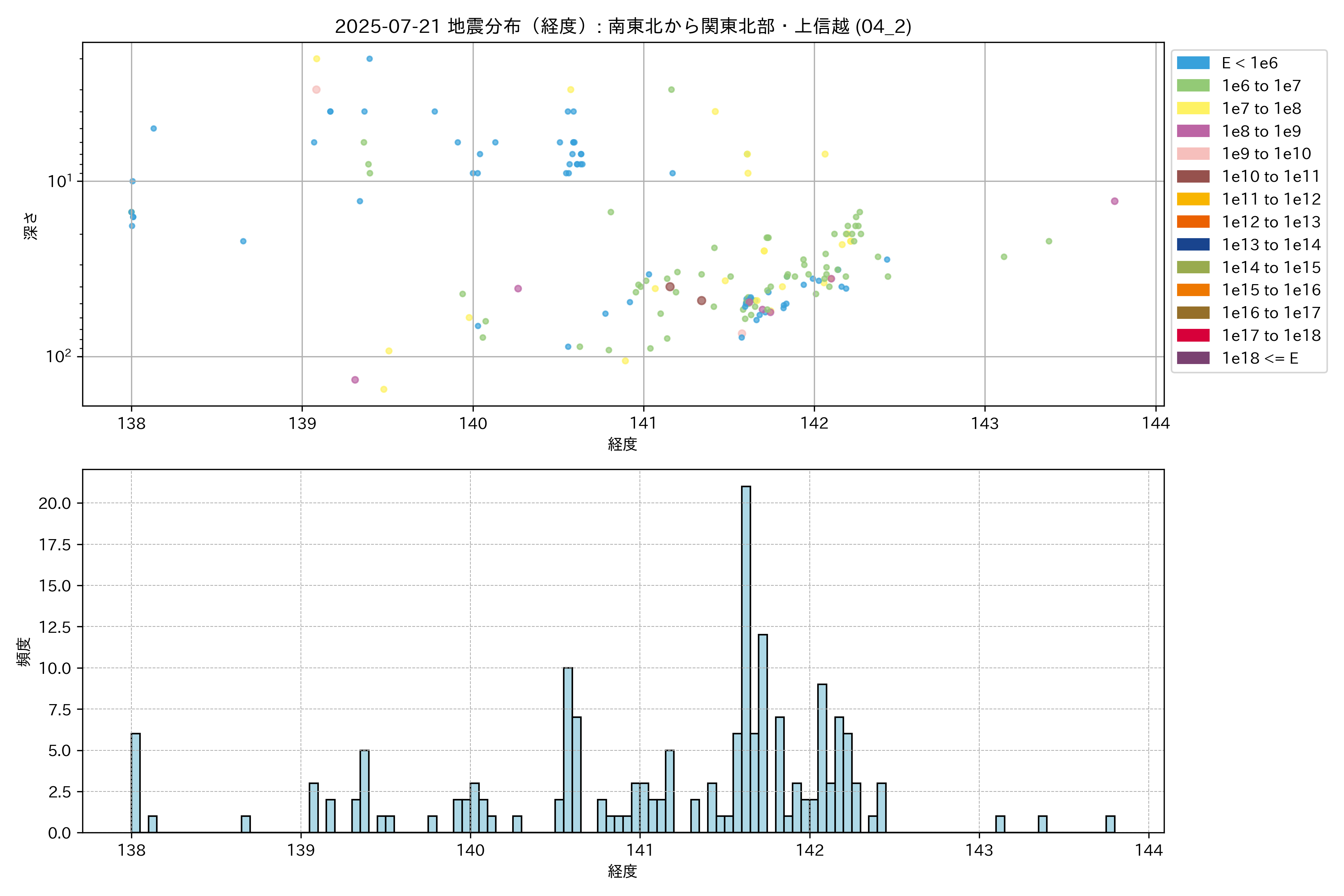
Task: Click the '頻度' y-axis label on histogram
Action: point(24,651)
